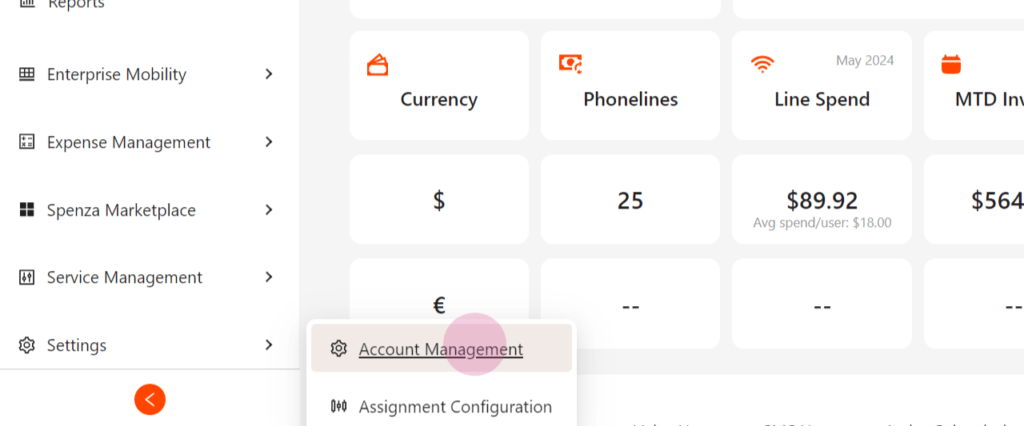Click the orange calendar icon above MTD
This screenshot has width=1024, height=426.
[x=951, y=64]
